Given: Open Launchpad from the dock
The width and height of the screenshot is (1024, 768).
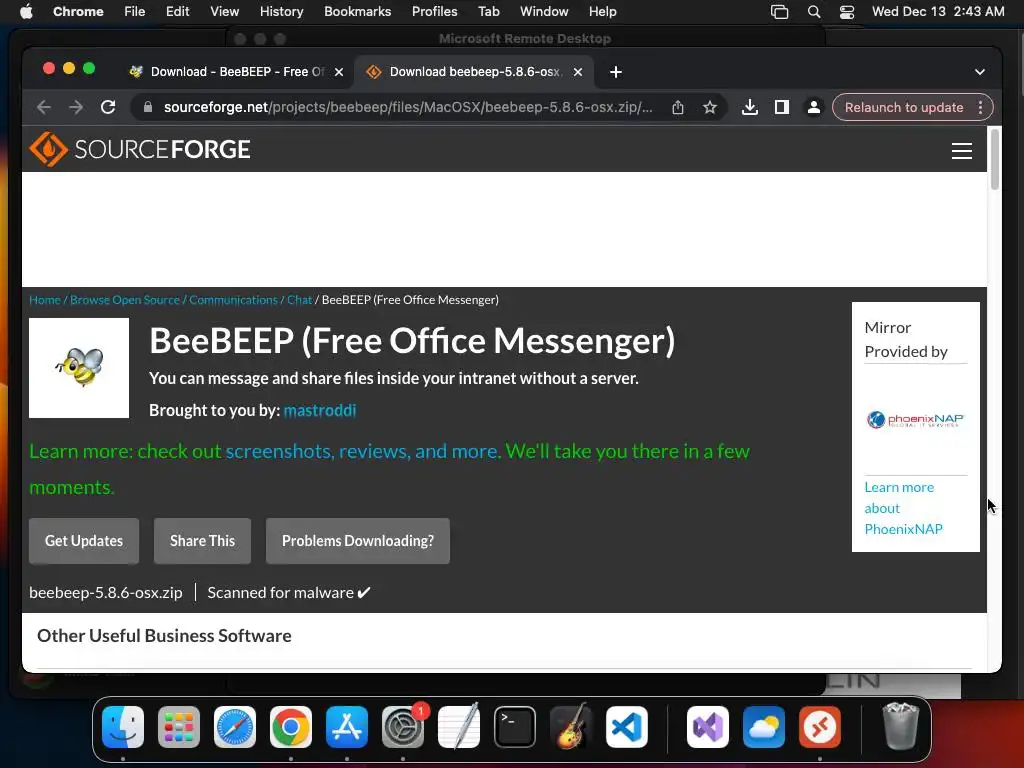Looking at the screenshot, I should coord(179,727).
